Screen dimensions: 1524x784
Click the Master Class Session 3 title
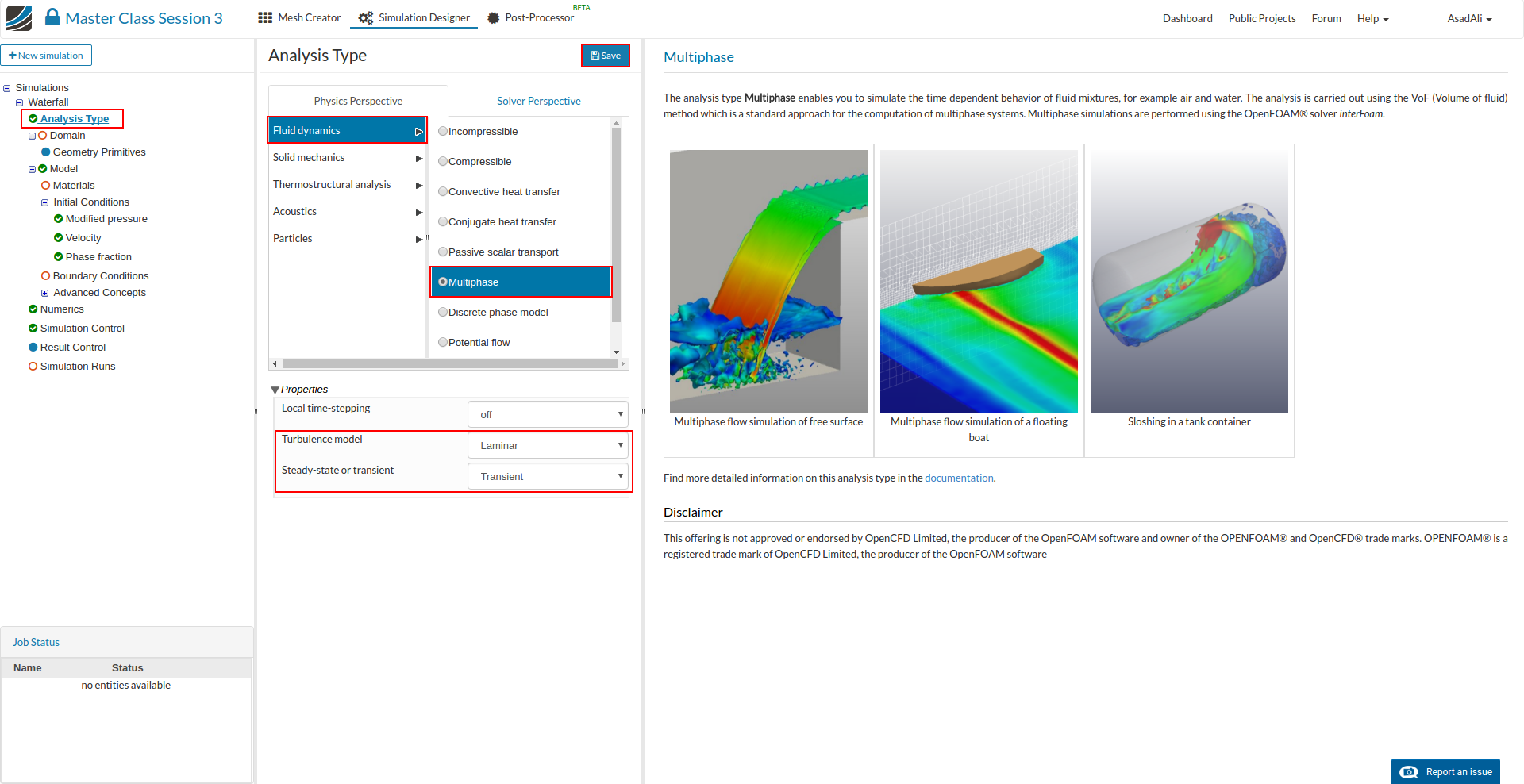[x=144, y=18]
